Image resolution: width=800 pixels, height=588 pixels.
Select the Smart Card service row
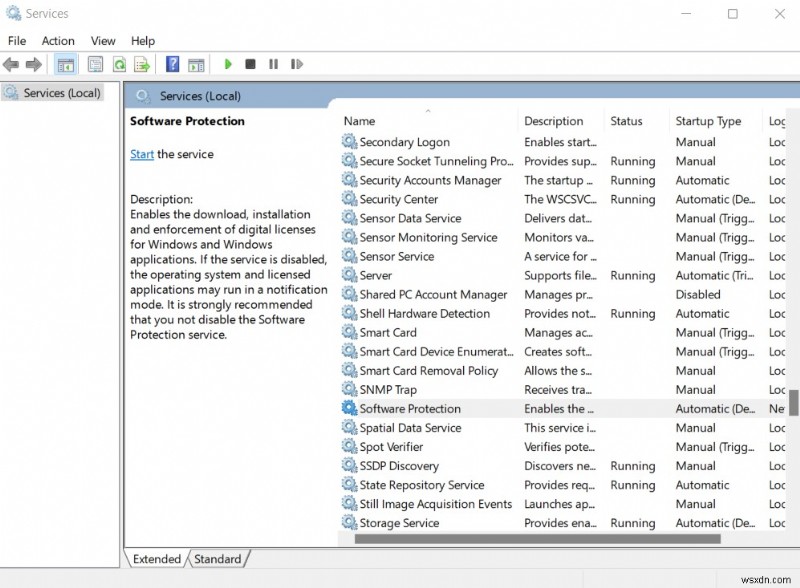(388, 333)
